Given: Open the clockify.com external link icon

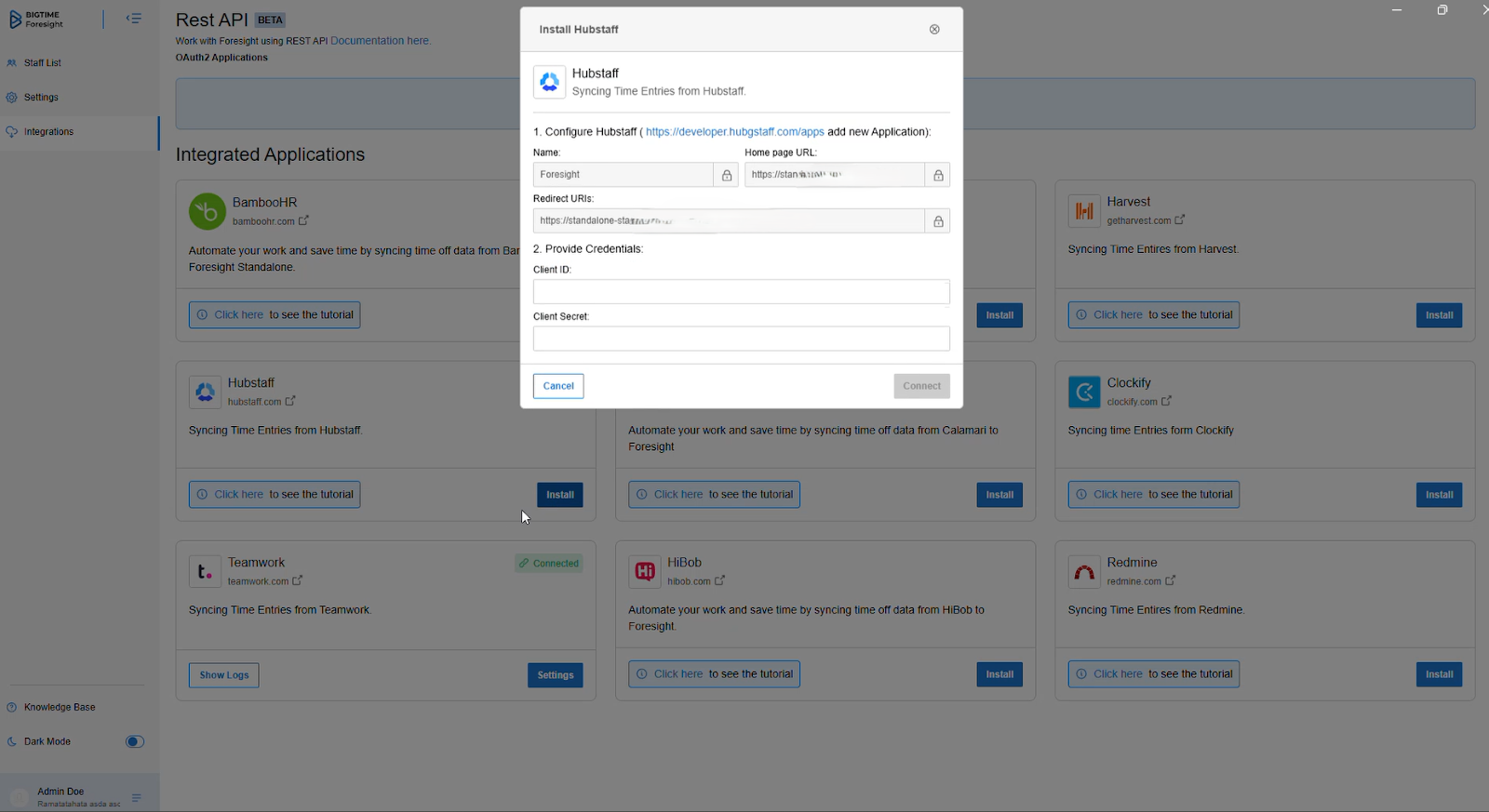Looking at the screenshot, I should 1167,402.
